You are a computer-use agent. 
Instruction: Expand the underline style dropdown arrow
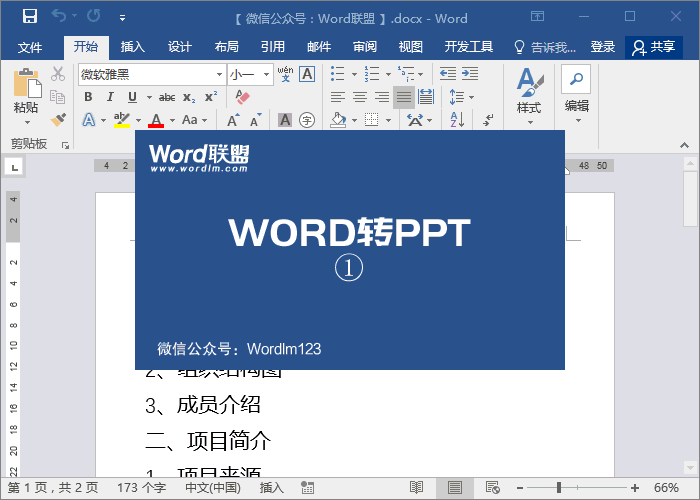click(149, 97)
